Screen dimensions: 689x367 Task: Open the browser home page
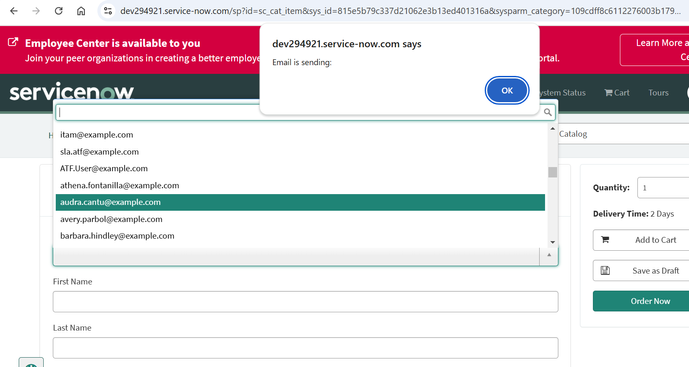click(81, 11)
